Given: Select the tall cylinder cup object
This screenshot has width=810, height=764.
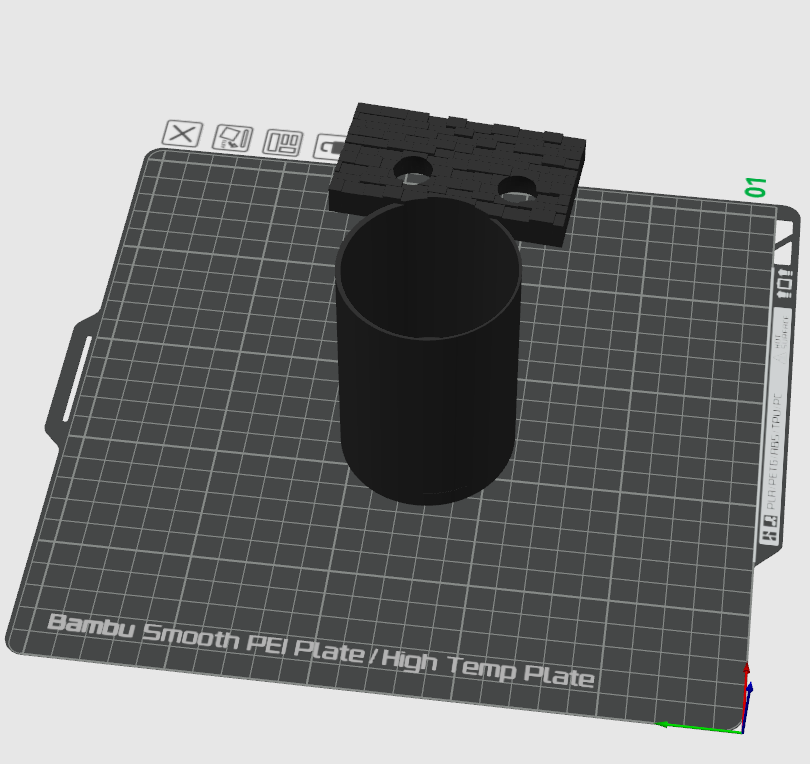Looking at the screenshot, I should tap(428, 351).
